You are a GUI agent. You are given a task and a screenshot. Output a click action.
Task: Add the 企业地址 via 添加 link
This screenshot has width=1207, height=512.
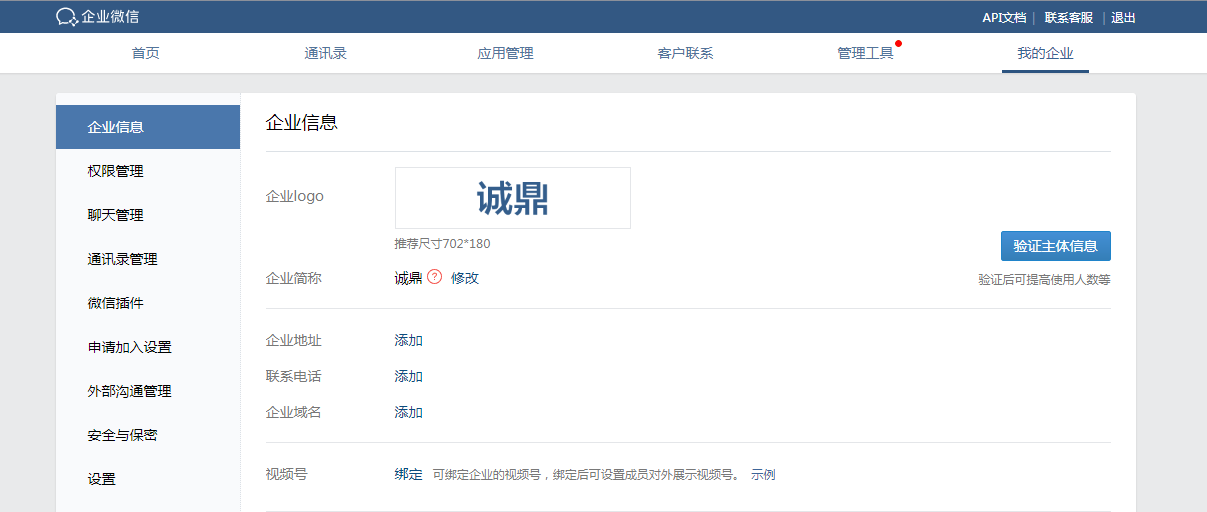point(409,340)
